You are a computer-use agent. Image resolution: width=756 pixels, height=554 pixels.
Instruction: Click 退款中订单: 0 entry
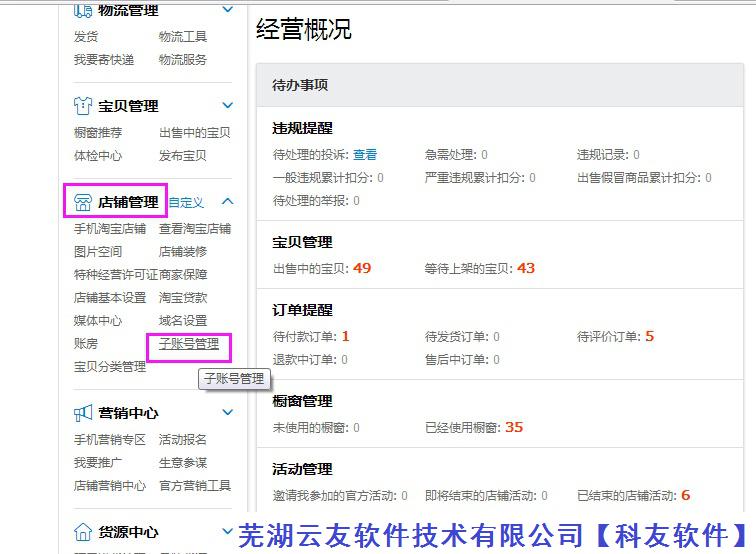click(x=310, y=360)
